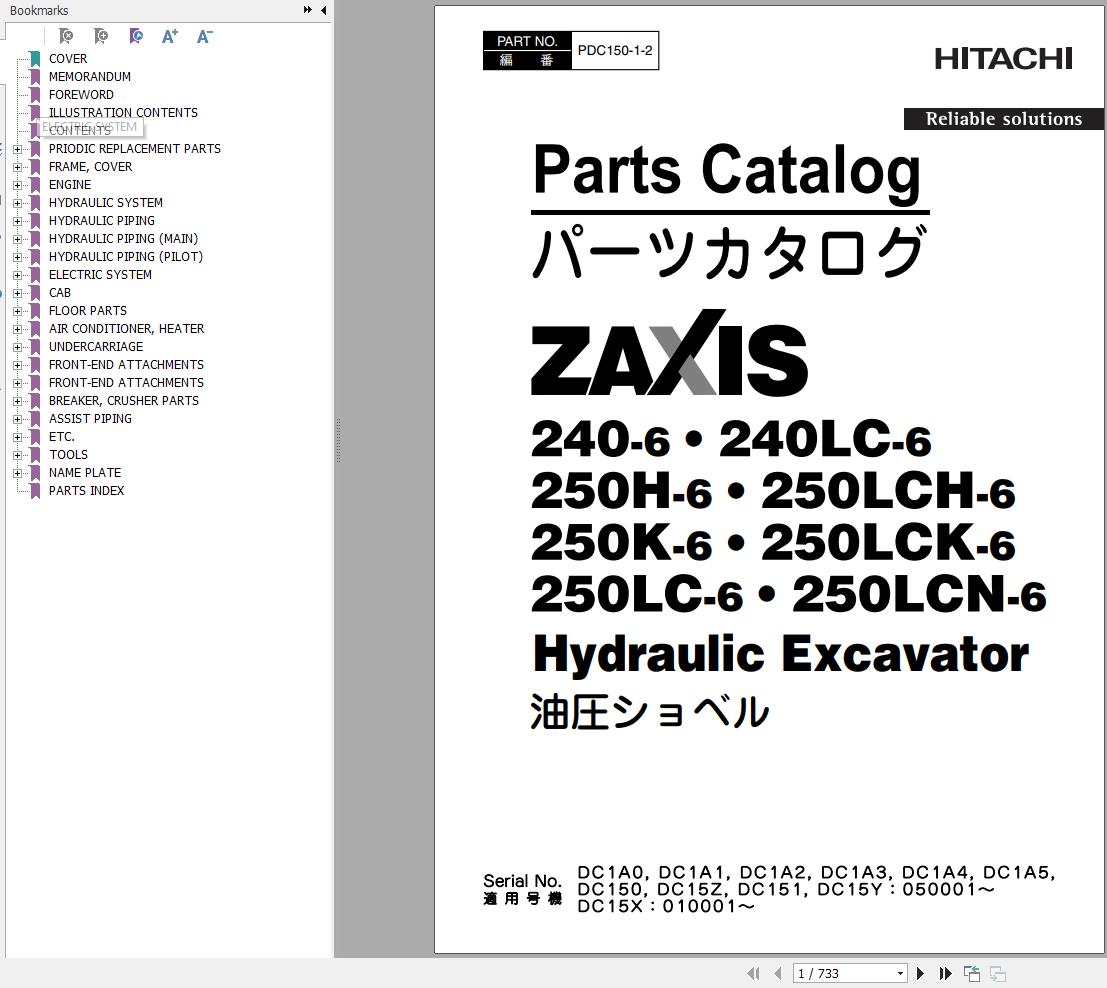Open the MEMORANDUM bookmark
This screenshot has width=1107, height=988.
(x=90, y=76)
